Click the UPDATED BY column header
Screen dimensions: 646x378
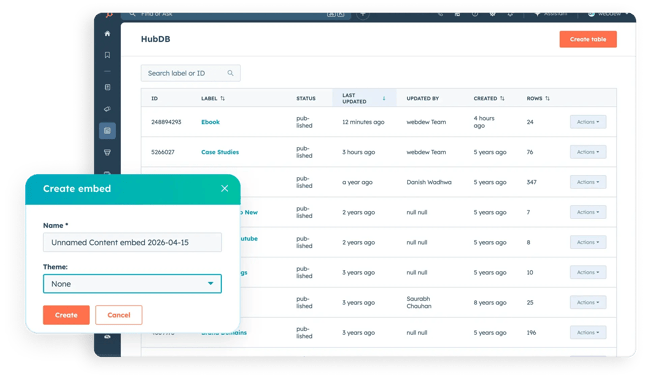pos(423,99)
